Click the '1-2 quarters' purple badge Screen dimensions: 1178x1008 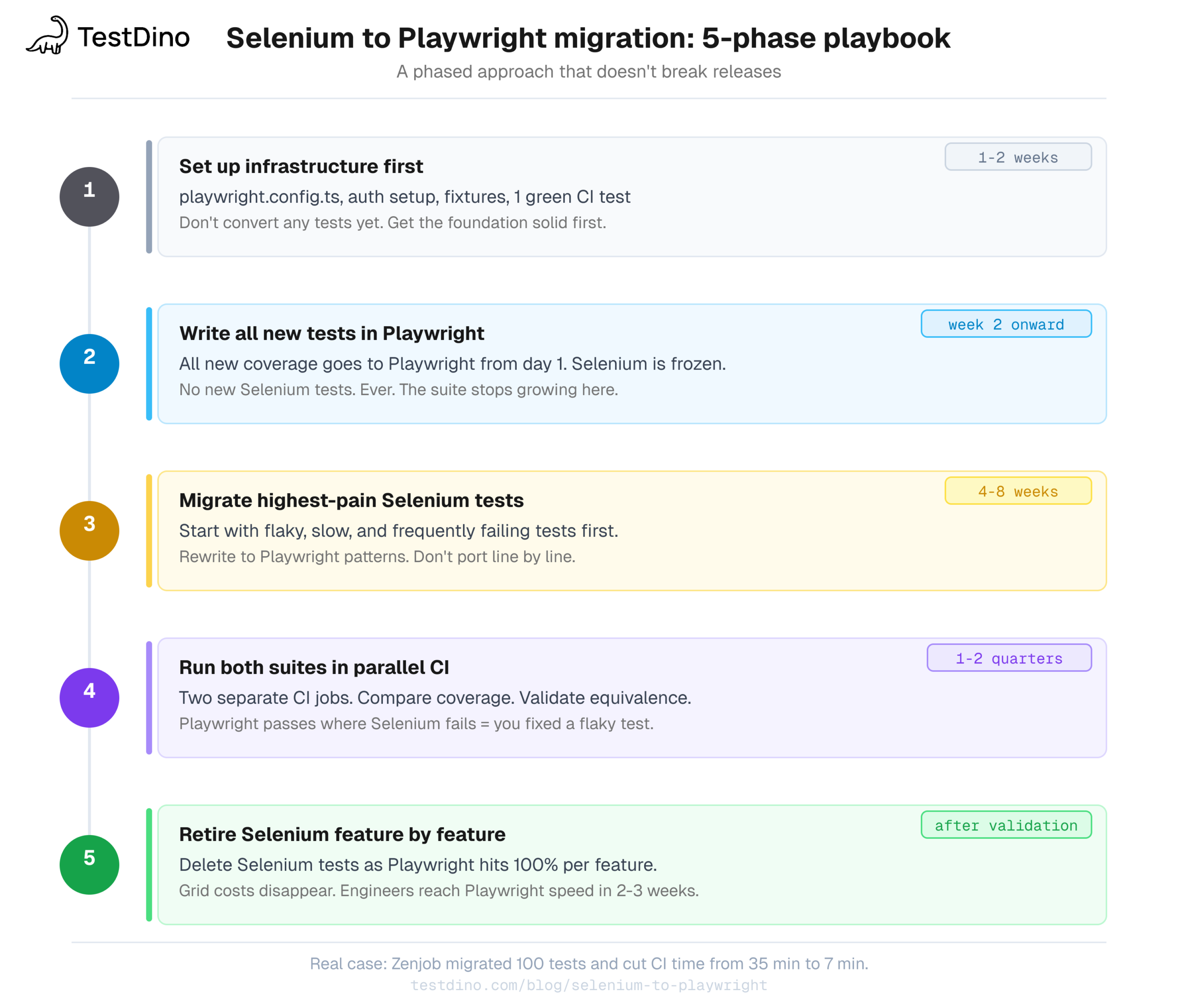click(x=1009, y=658)
